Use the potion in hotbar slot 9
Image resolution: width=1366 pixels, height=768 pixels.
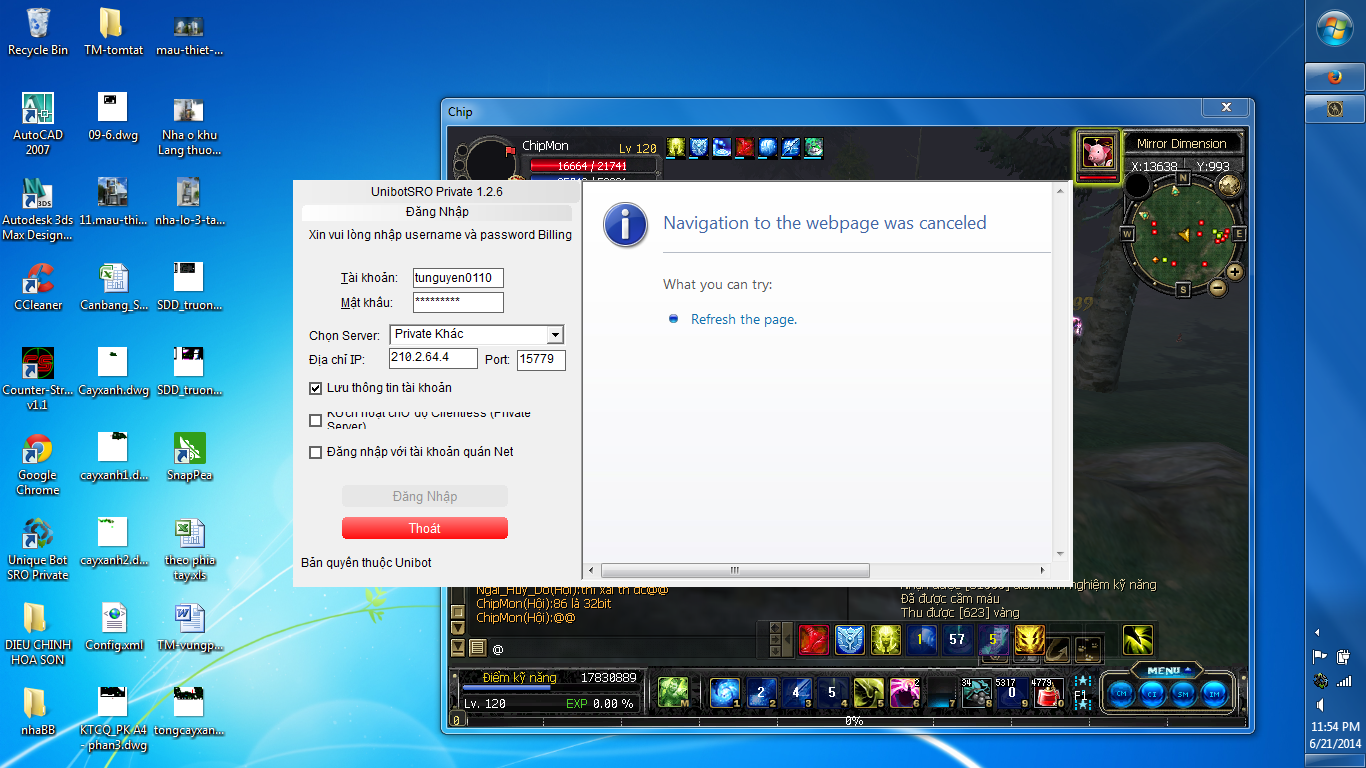point(1012,692)
